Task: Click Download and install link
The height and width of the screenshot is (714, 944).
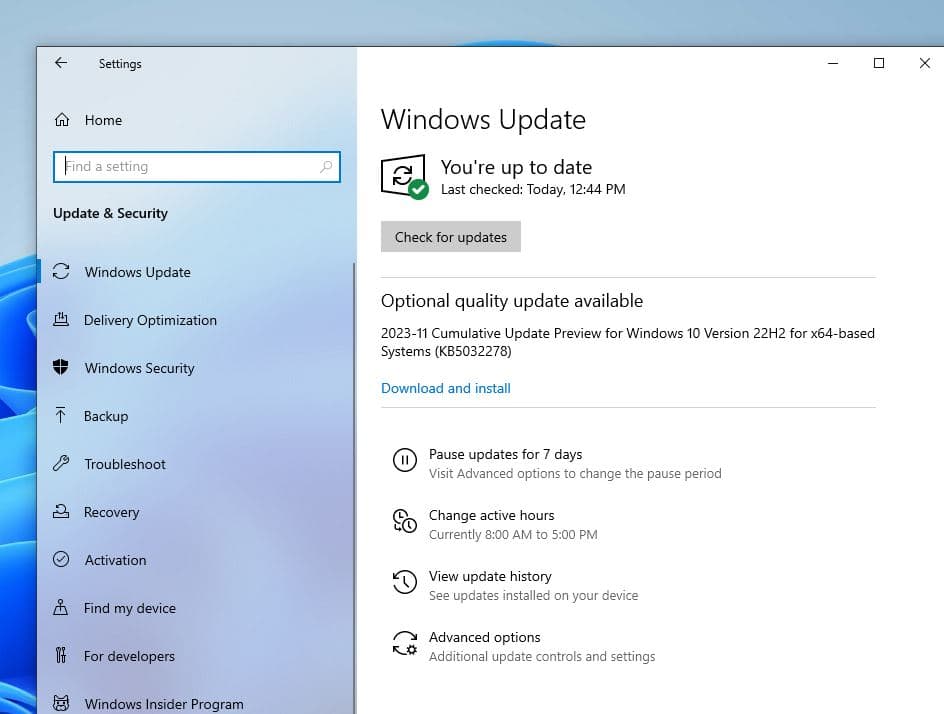Action: pyautogui.click(x=446, y=388)
